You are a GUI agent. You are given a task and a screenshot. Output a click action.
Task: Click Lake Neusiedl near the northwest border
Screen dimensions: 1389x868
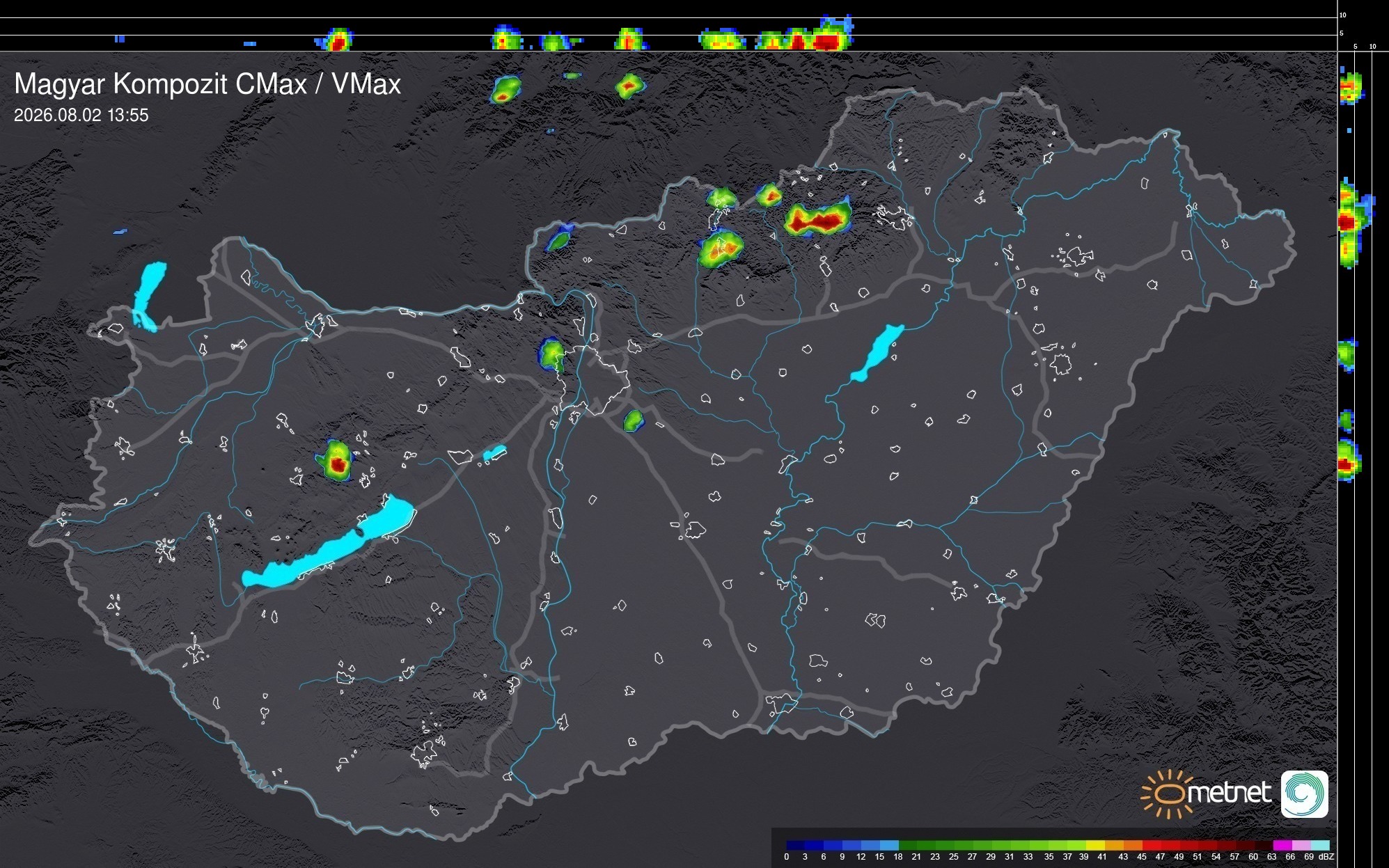(148, 297)
